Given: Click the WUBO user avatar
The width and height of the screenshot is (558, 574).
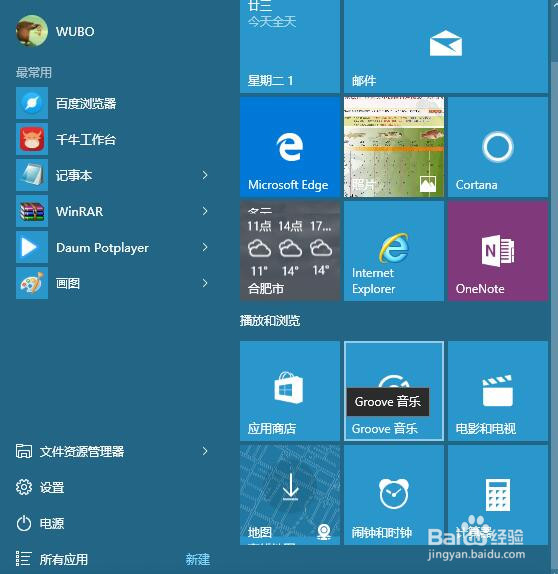Looking at the screenshot, I should pyautogui.click(x=31, y=31).
